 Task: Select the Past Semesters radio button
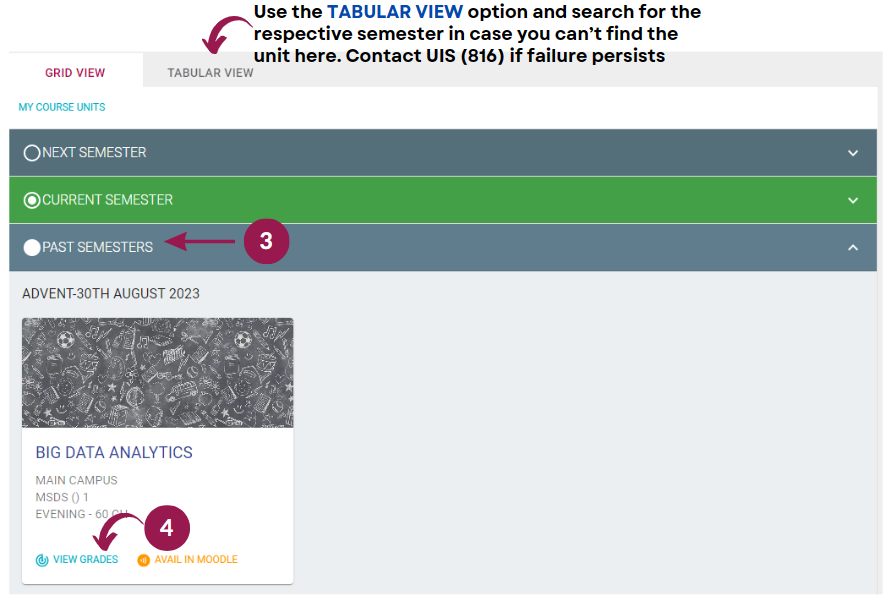pyautogui.click(x=32, y=247)
